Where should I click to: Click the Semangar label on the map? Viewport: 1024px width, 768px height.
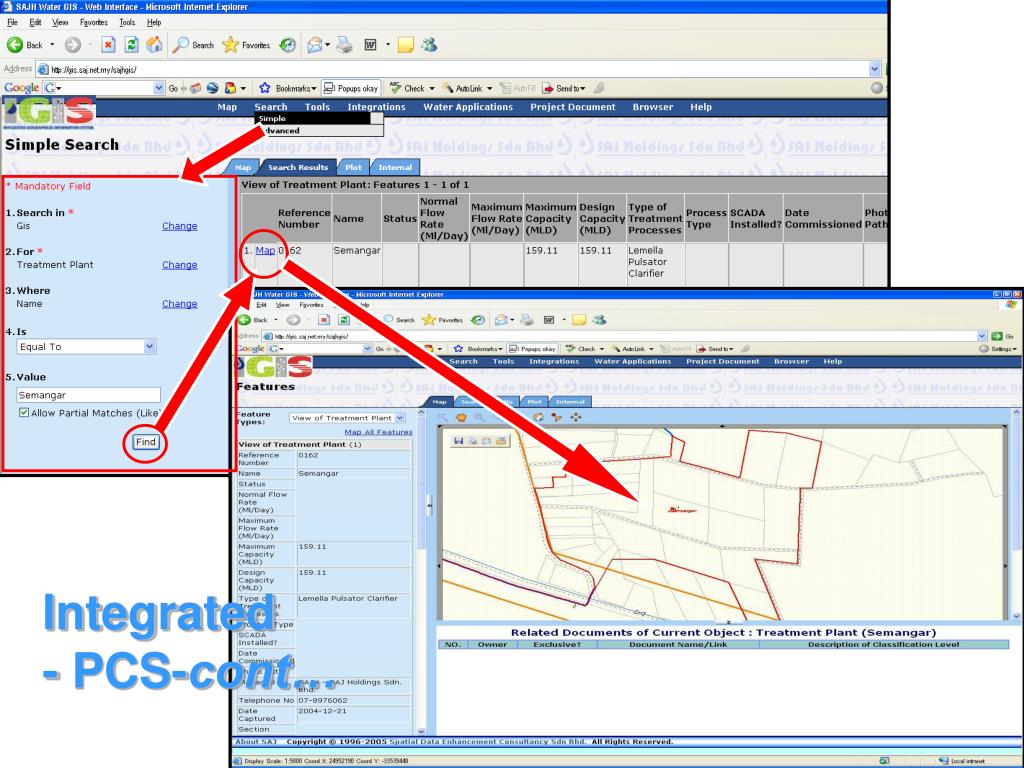[683, 510]
